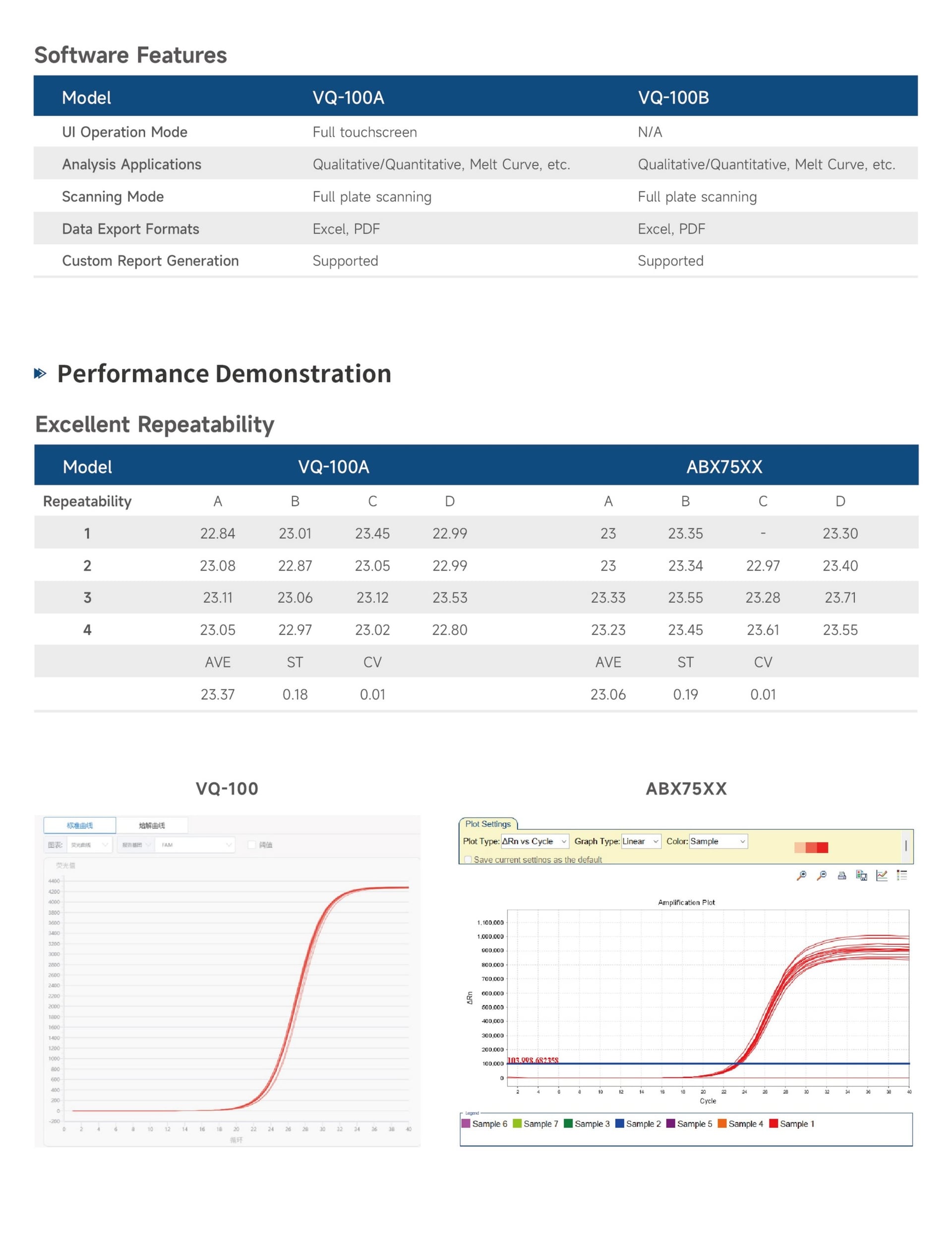Click the '23.30' ABX75XX cell

pos(840,533)
